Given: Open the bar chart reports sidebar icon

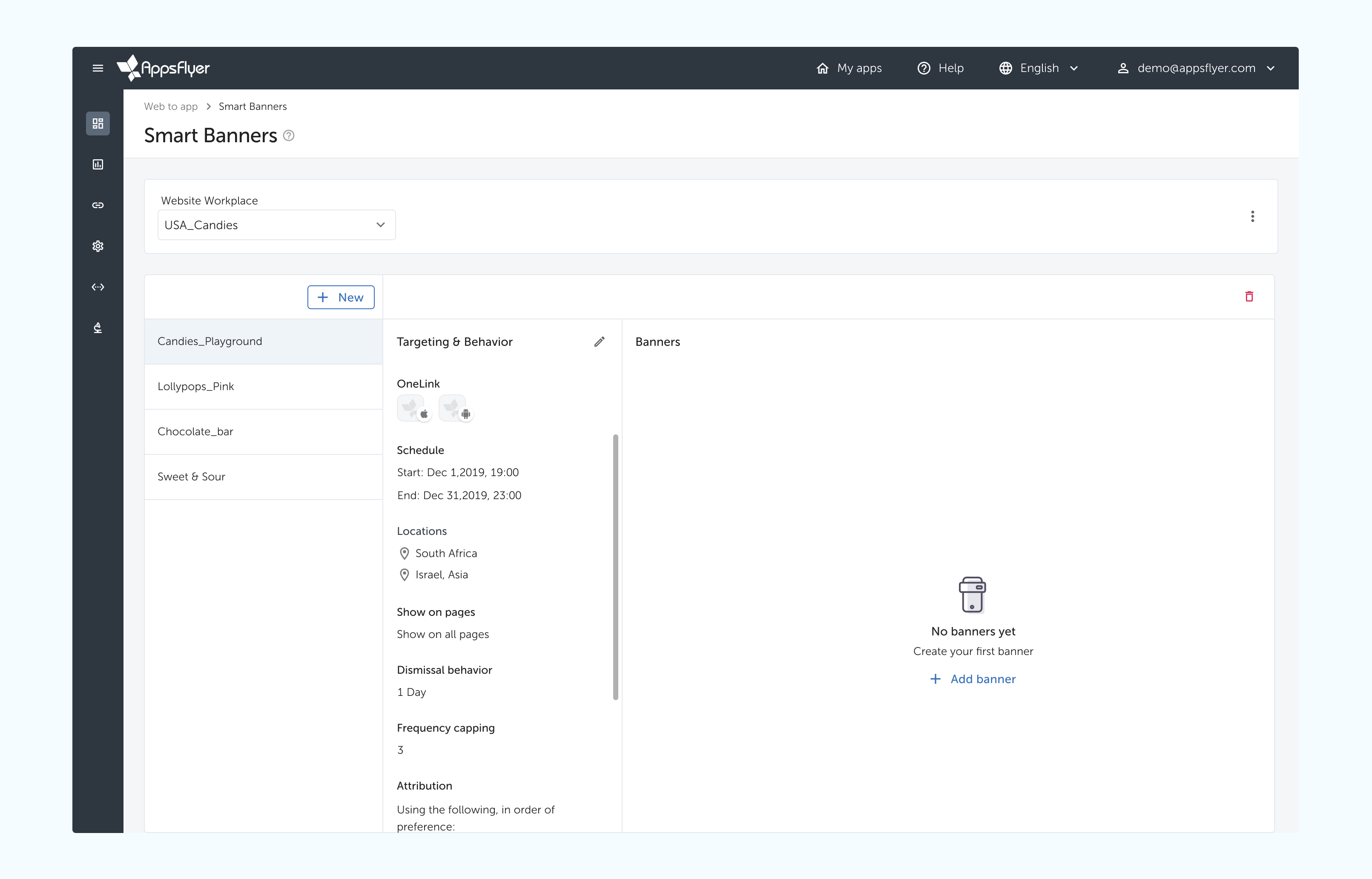Looking at the screenshot, I should pos(98,164).
